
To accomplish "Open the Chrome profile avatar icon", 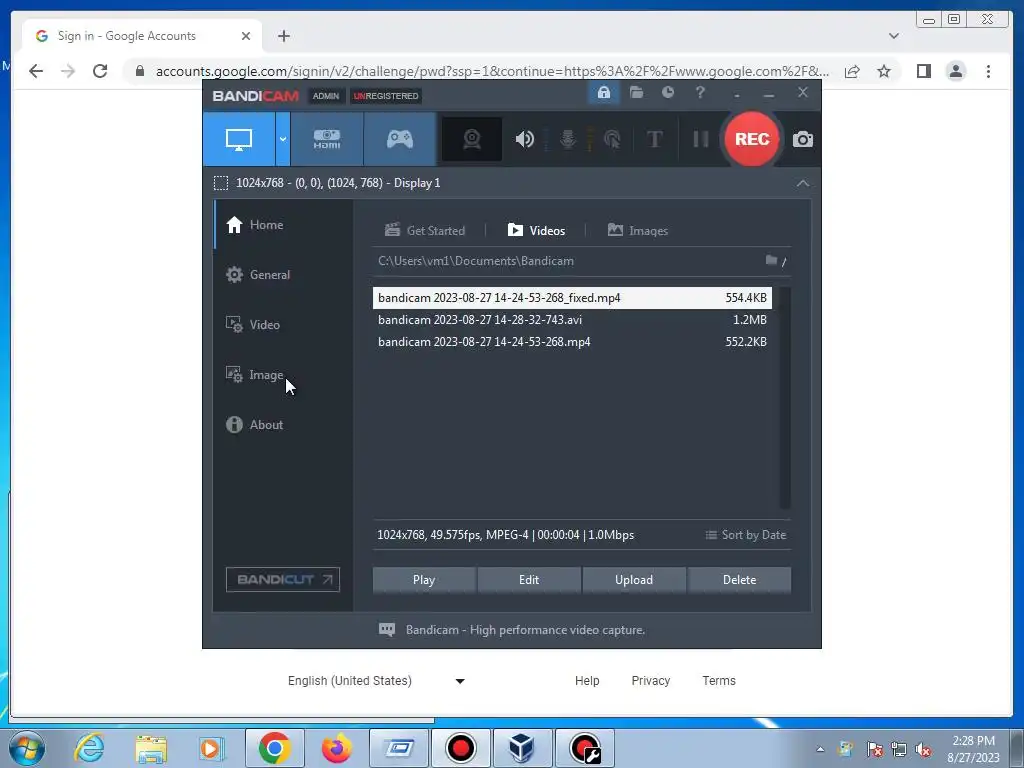I will 956,71.
